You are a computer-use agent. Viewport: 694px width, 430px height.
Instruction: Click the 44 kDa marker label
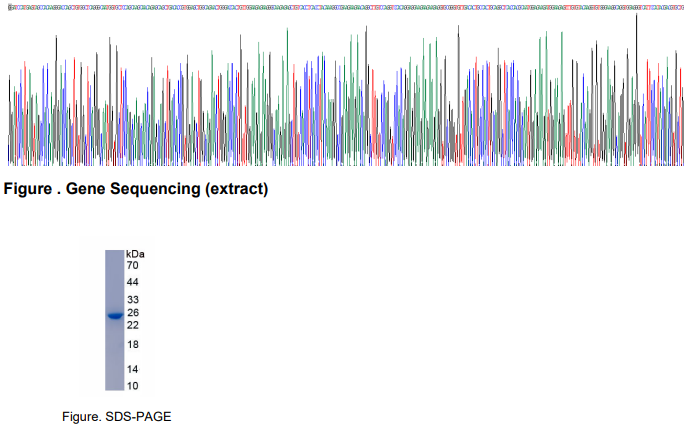point(132,282)
